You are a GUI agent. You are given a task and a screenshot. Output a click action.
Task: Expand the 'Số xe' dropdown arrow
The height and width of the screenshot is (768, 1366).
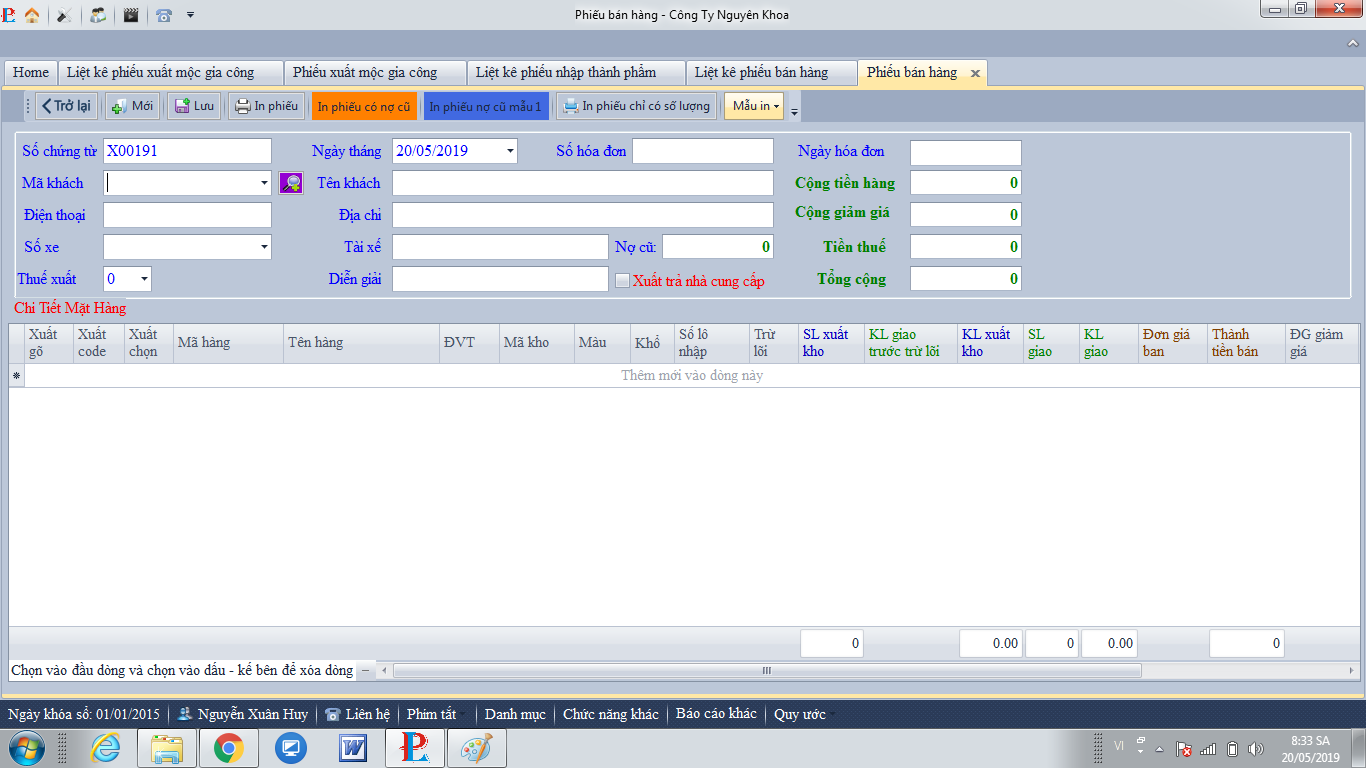click(264, 246)
